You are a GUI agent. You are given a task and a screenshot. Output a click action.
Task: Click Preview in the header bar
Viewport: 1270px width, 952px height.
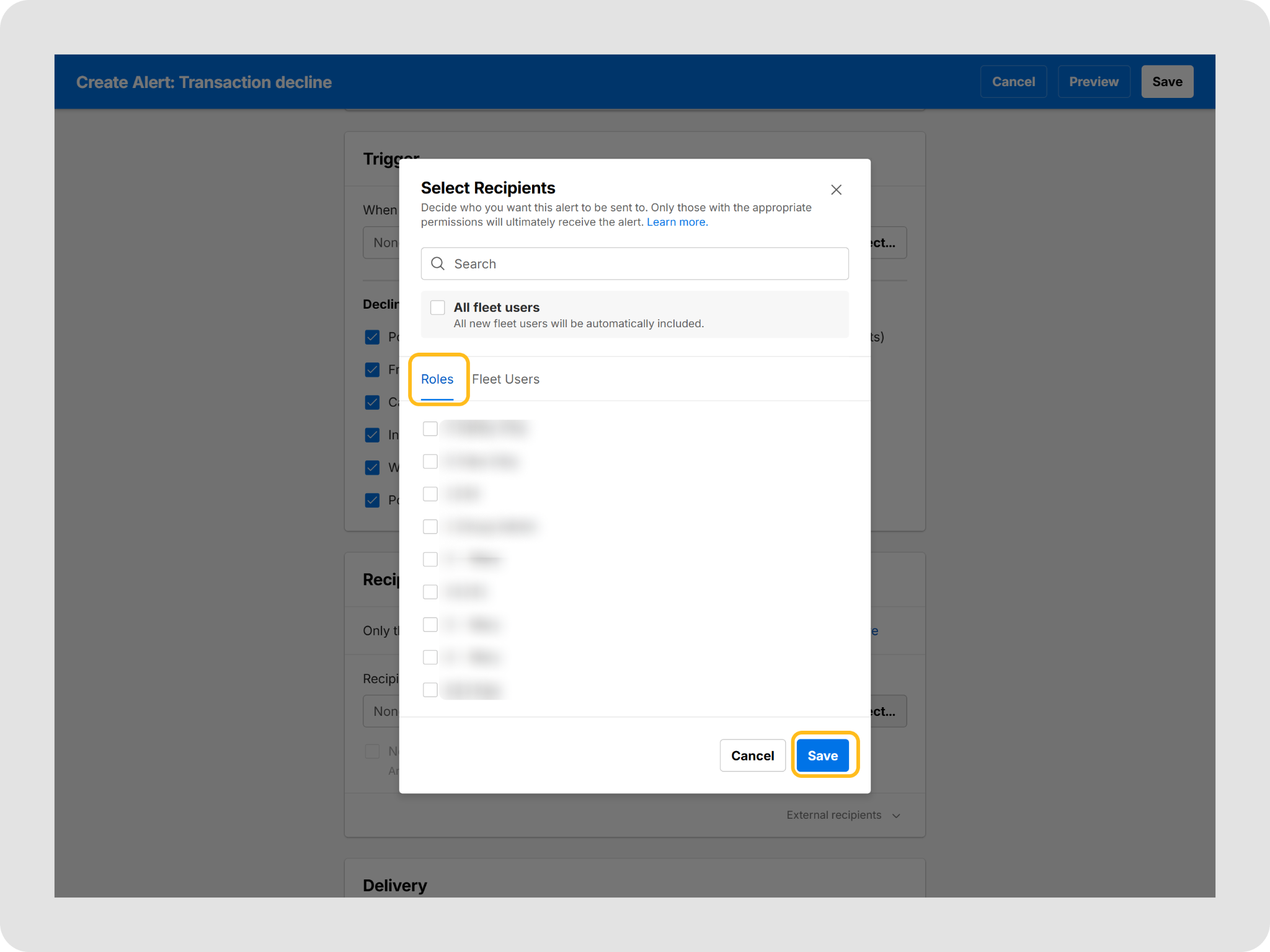click(x=1094, y=82)
